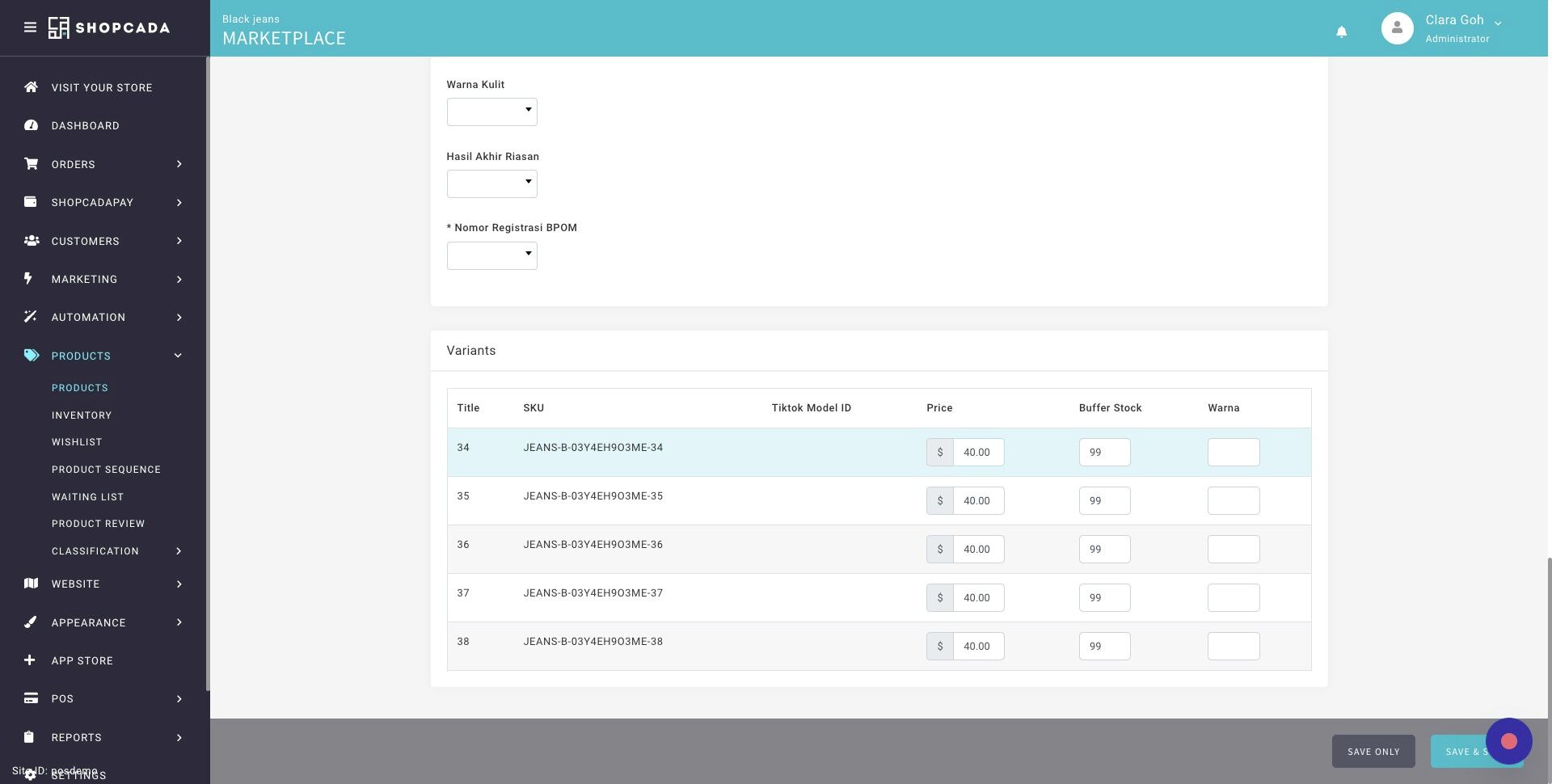Expand the Customers submenu chevron
The image size is (1552, 784).
[179, 241]
